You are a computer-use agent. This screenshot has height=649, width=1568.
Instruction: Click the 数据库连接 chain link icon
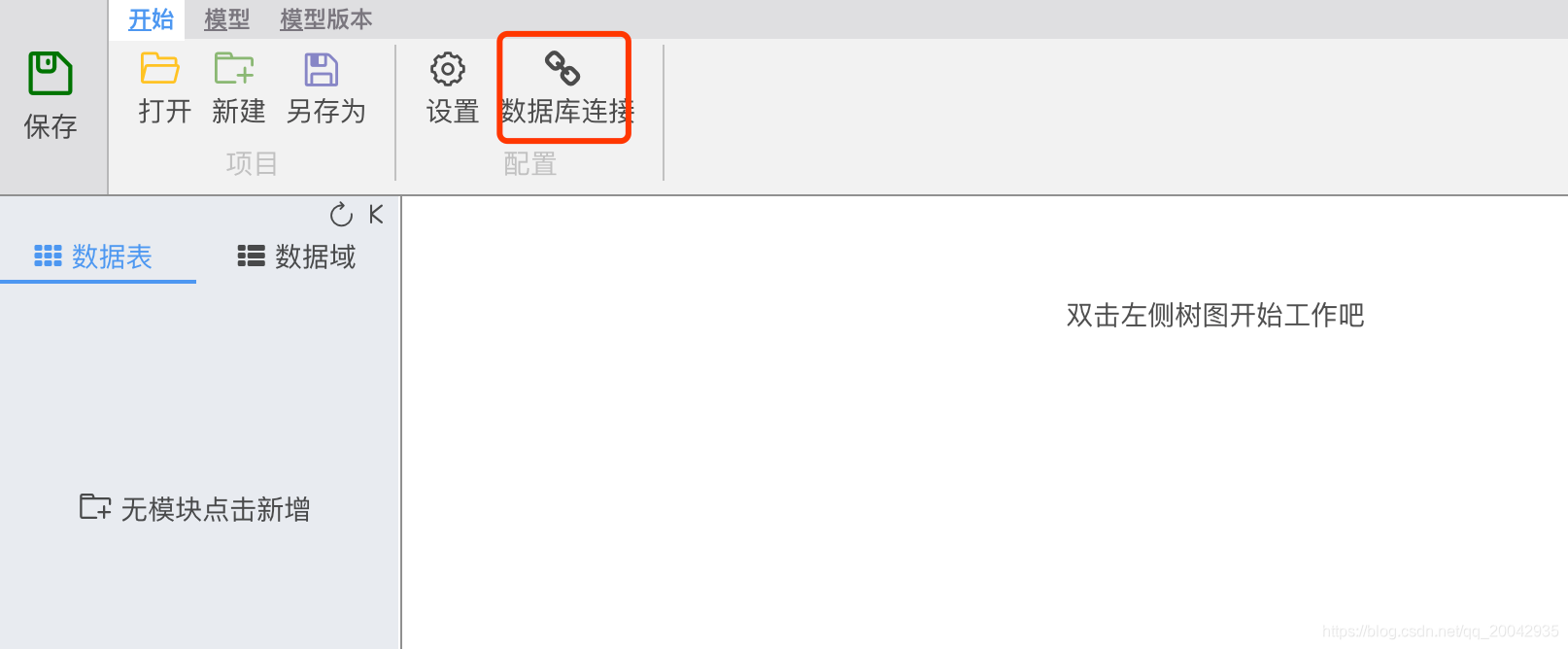(x=562, y=68)
